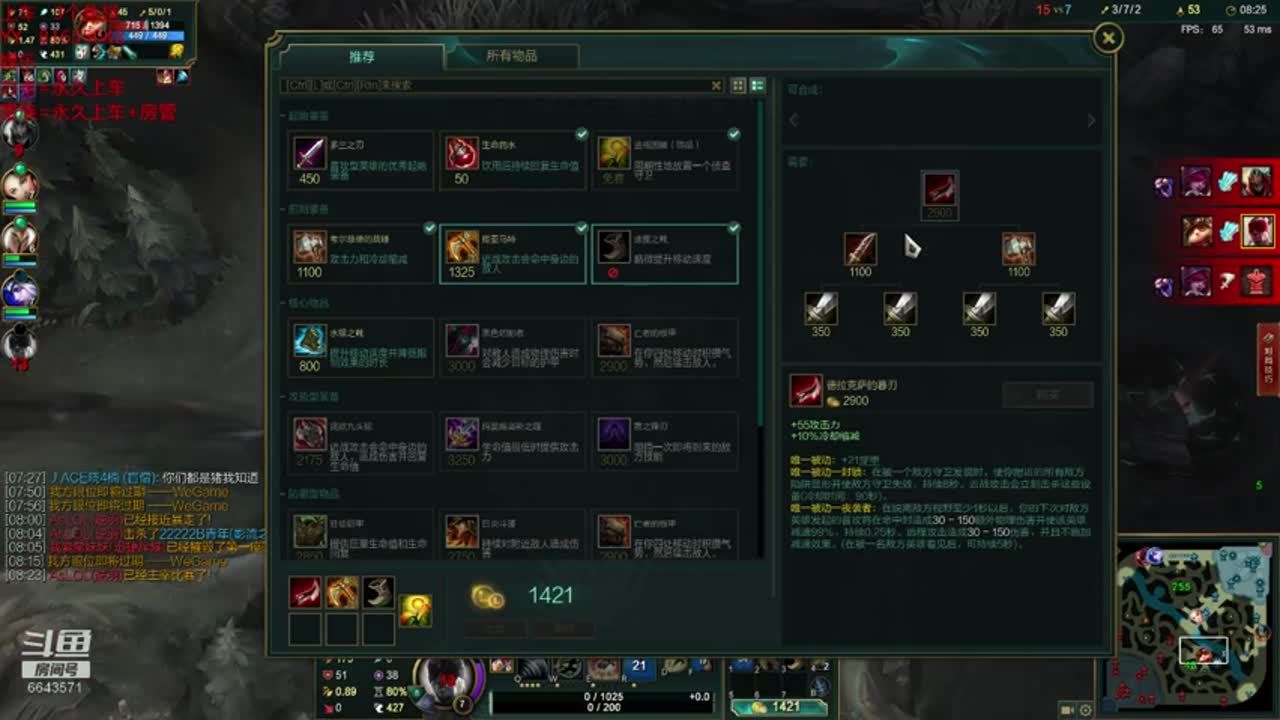Clear the search box with the X
1280x720 pixels.
[x=716, y=86]
